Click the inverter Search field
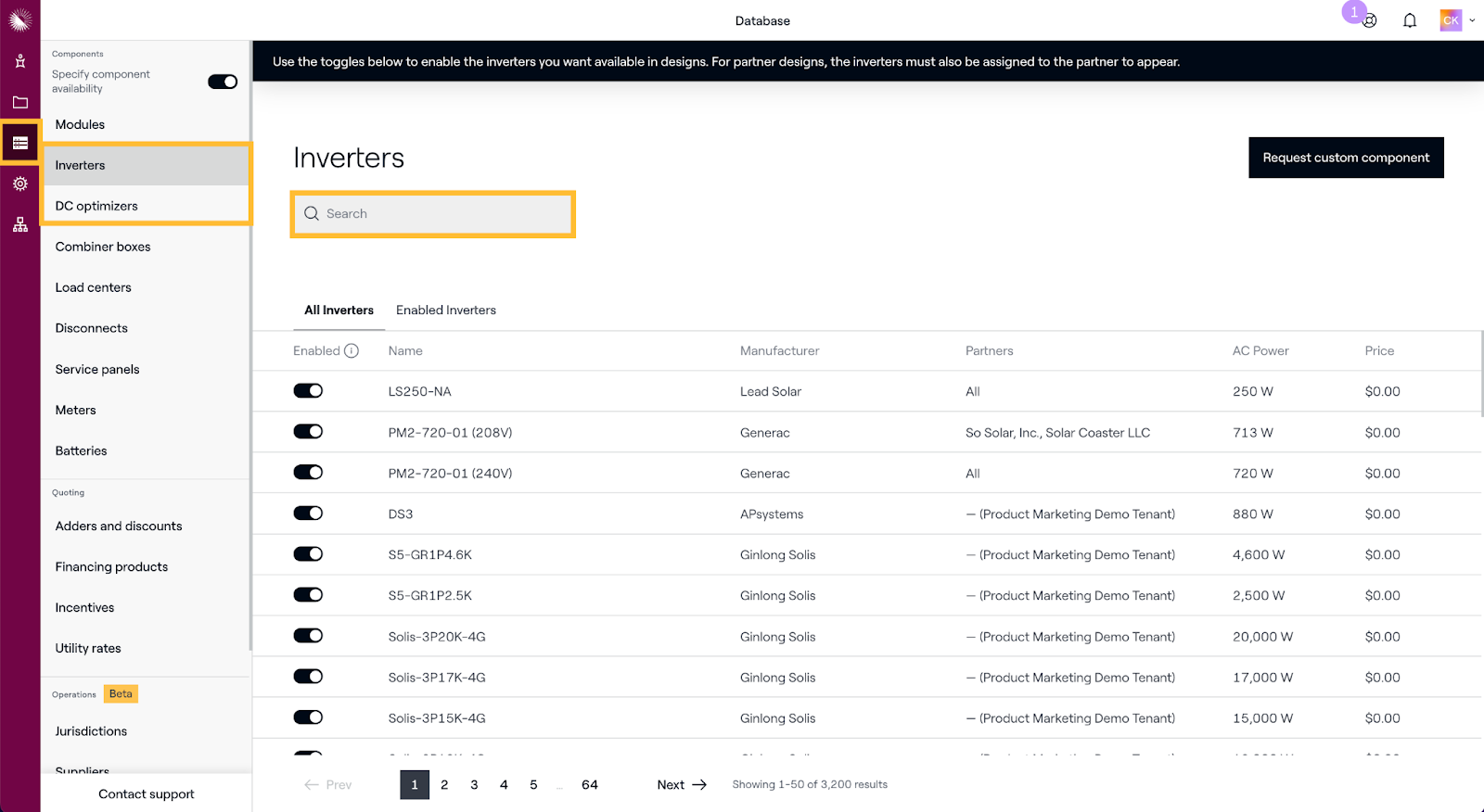This screenshot has height=812, width=1484. (433, 214)
